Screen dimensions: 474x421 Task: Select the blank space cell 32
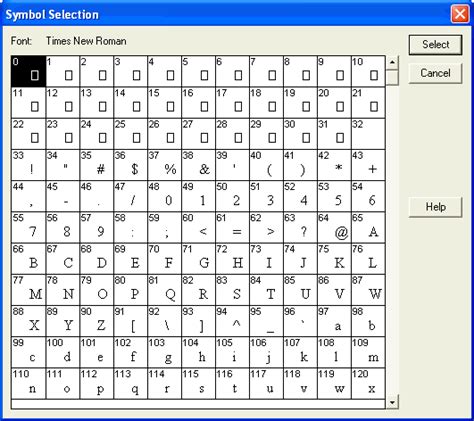pos(368,134)
